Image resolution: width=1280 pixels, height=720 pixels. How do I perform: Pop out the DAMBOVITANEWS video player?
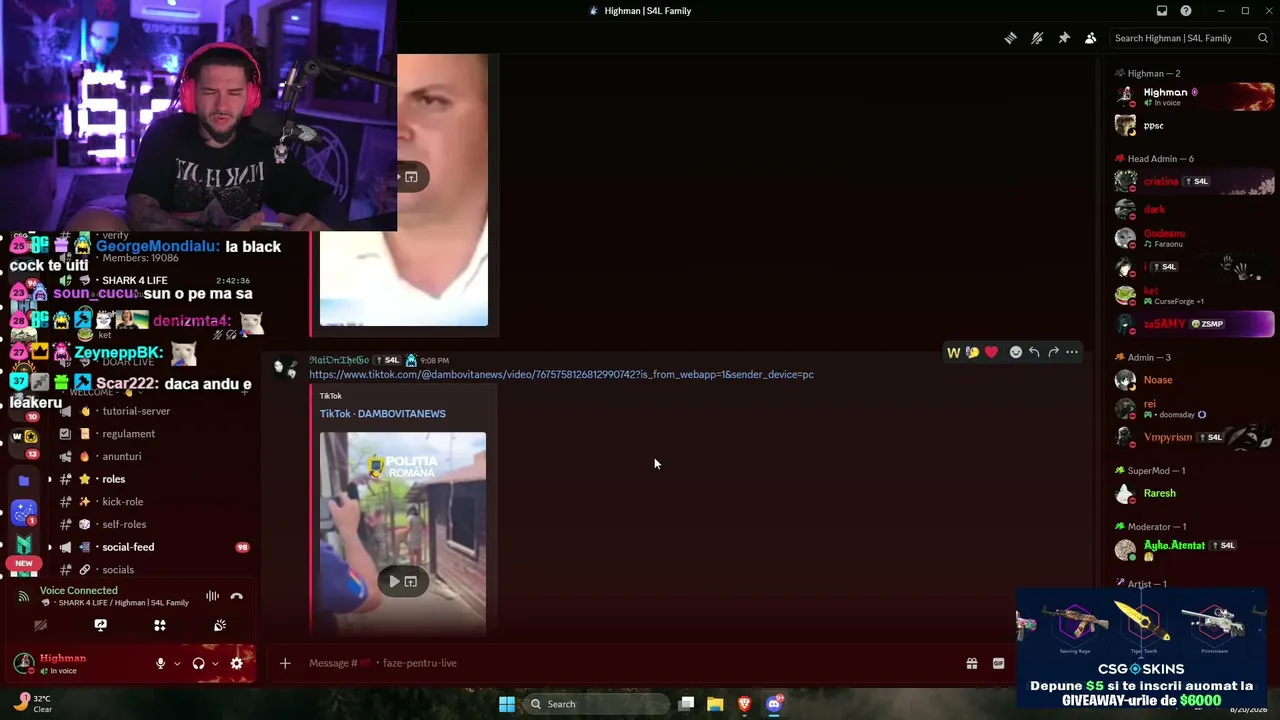click(x=411, y=581)
